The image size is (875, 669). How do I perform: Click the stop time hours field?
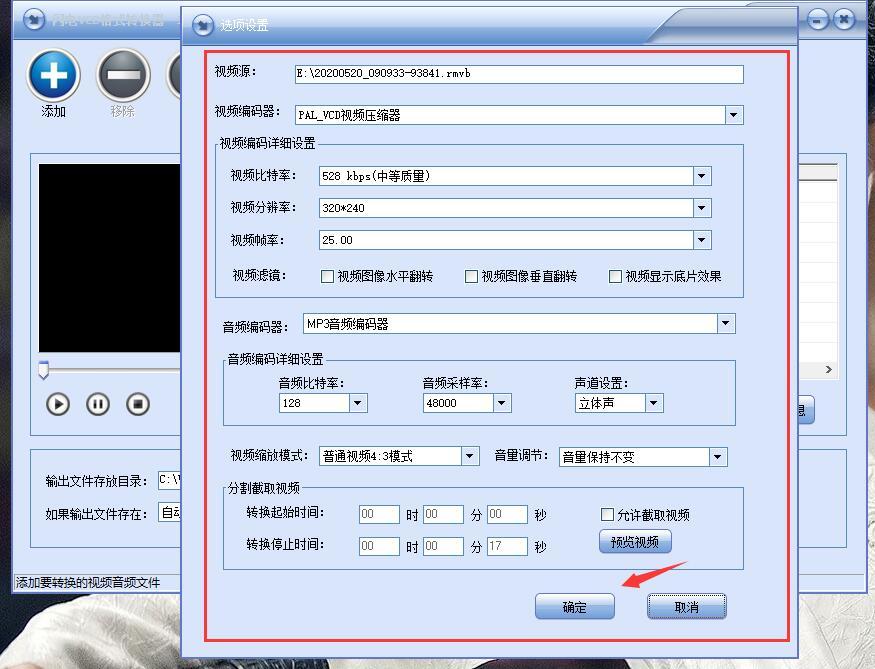coord(379,546)
